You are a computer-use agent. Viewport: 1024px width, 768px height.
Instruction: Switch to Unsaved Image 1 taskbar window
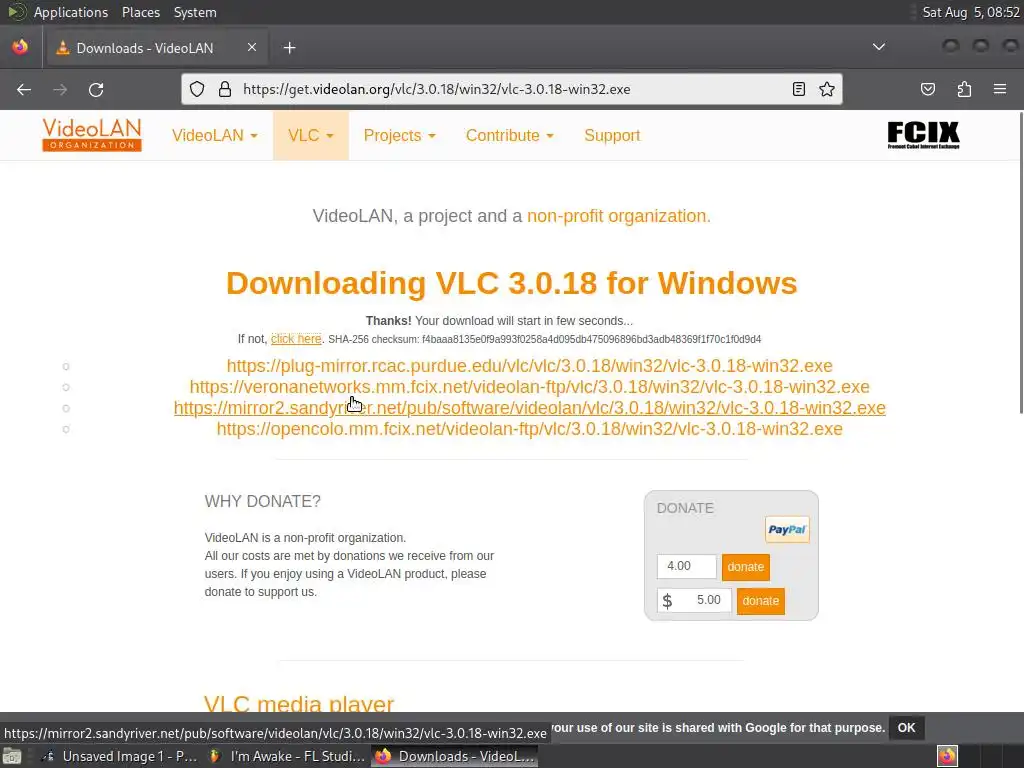point(120,756)
